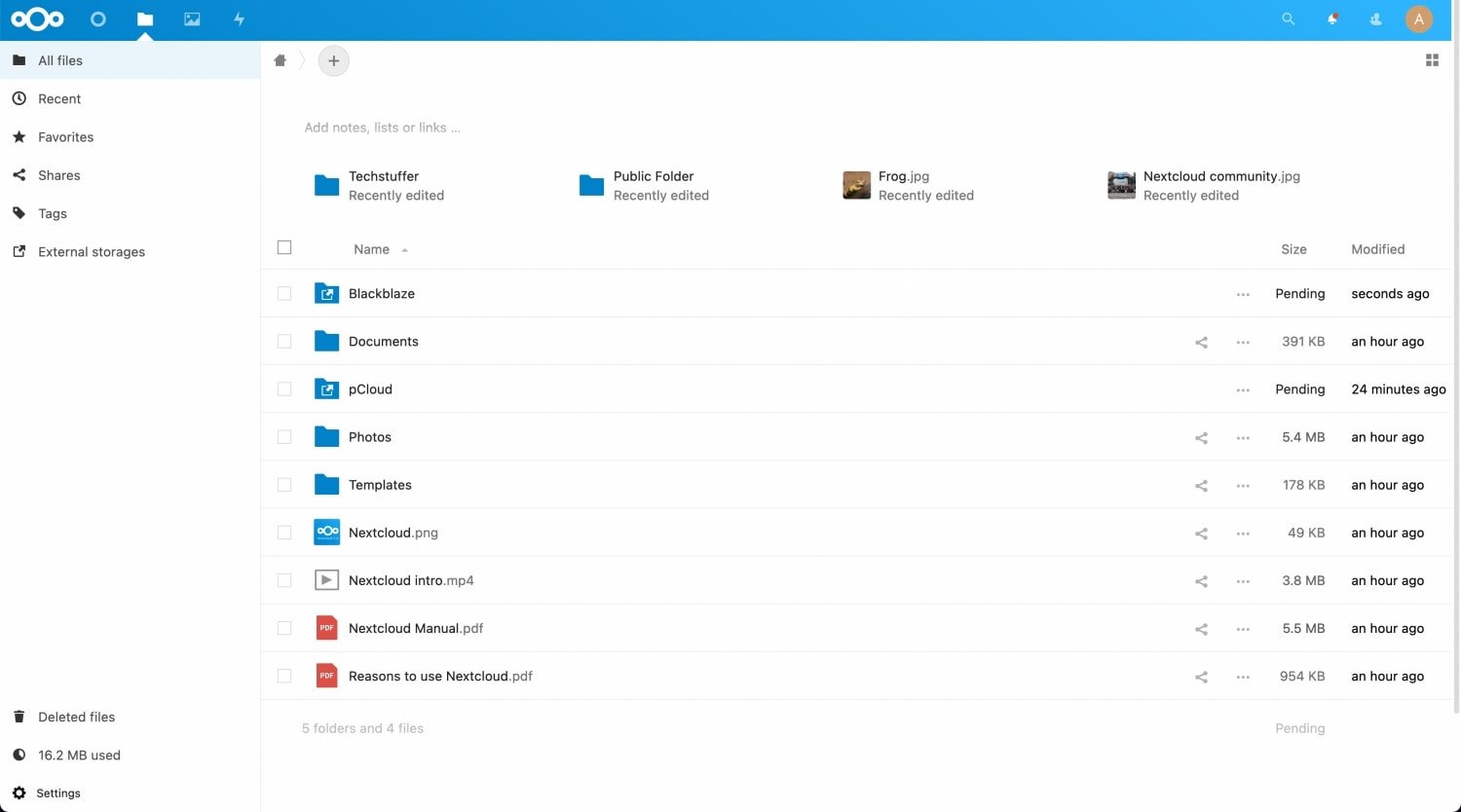1461x812 pixels.
Task: Click share icon for Reasons to use Nextcloud.pdf
Action: [x=1201, y=676]
